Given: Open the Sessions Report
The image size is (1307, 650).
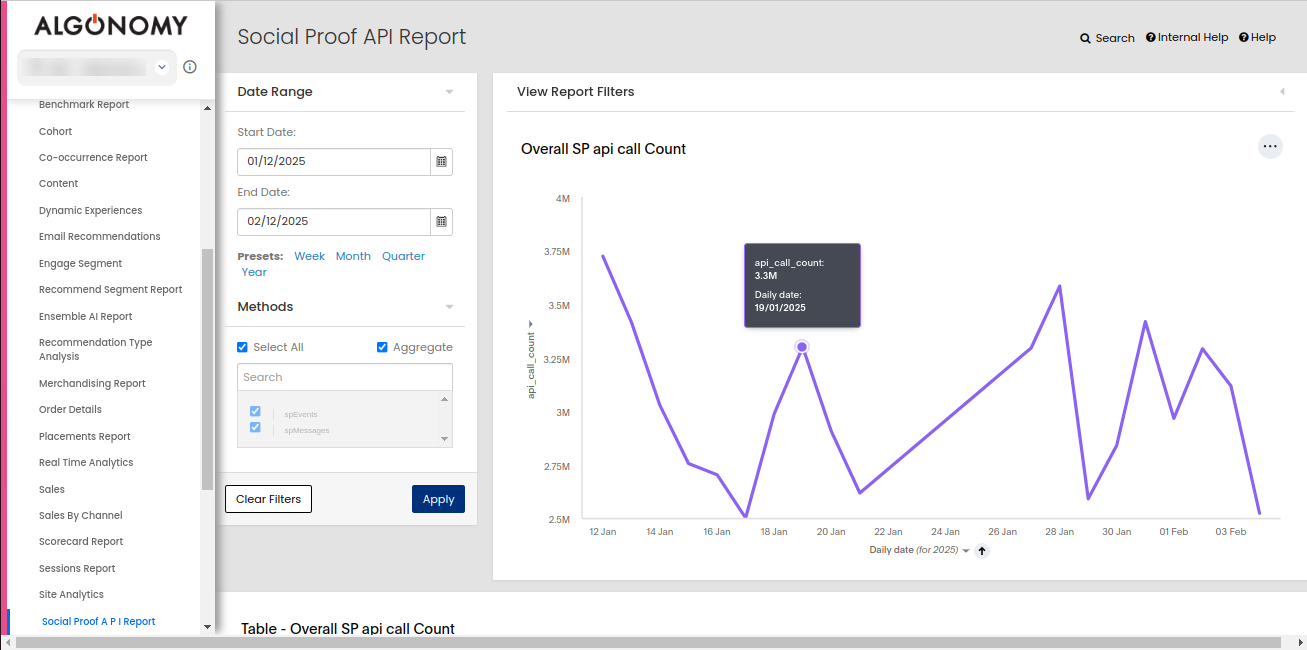Looking at the screenshot, I should [x=77, y=568].
